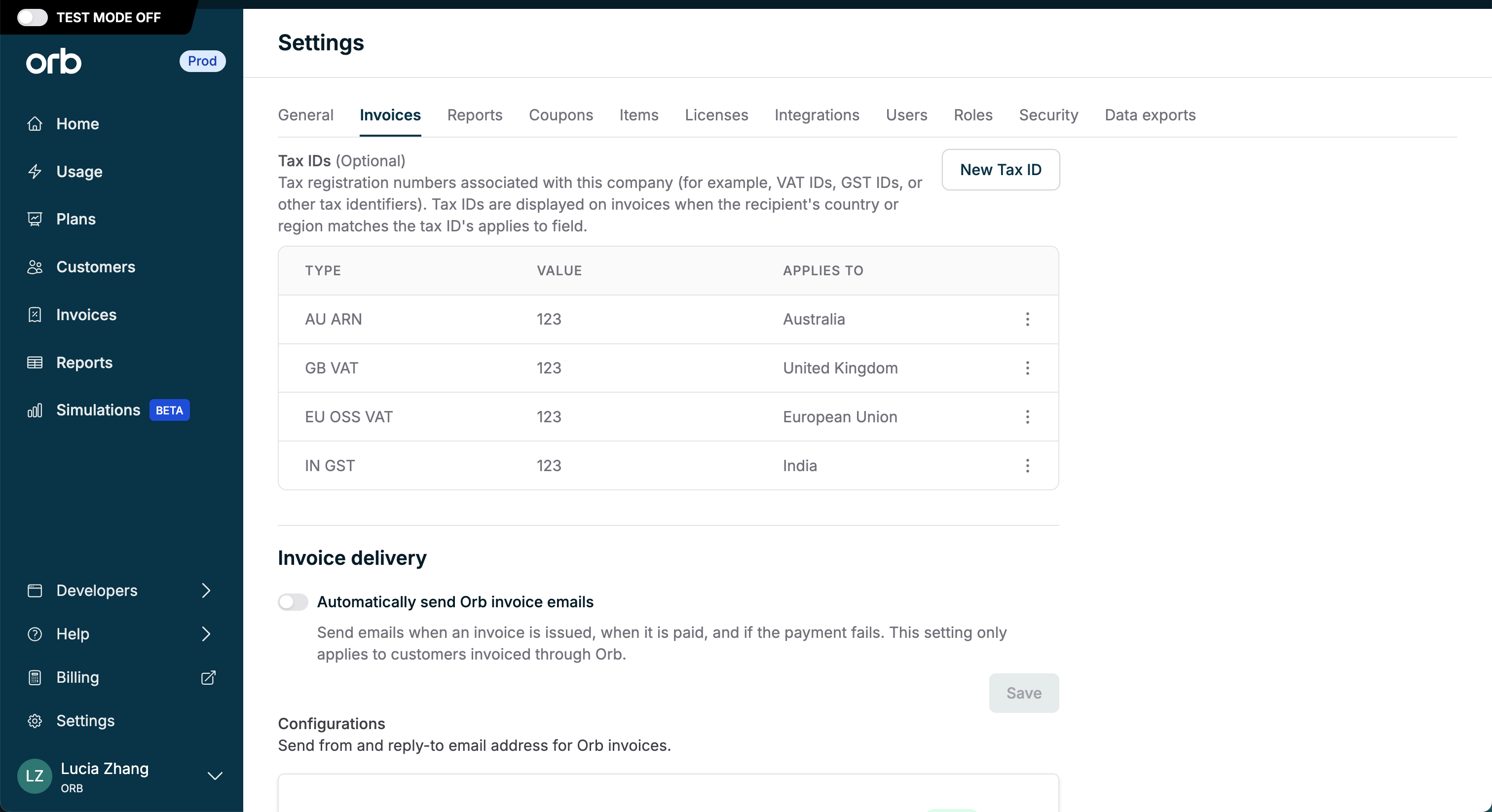Open the Security tab

(1048, 114)
